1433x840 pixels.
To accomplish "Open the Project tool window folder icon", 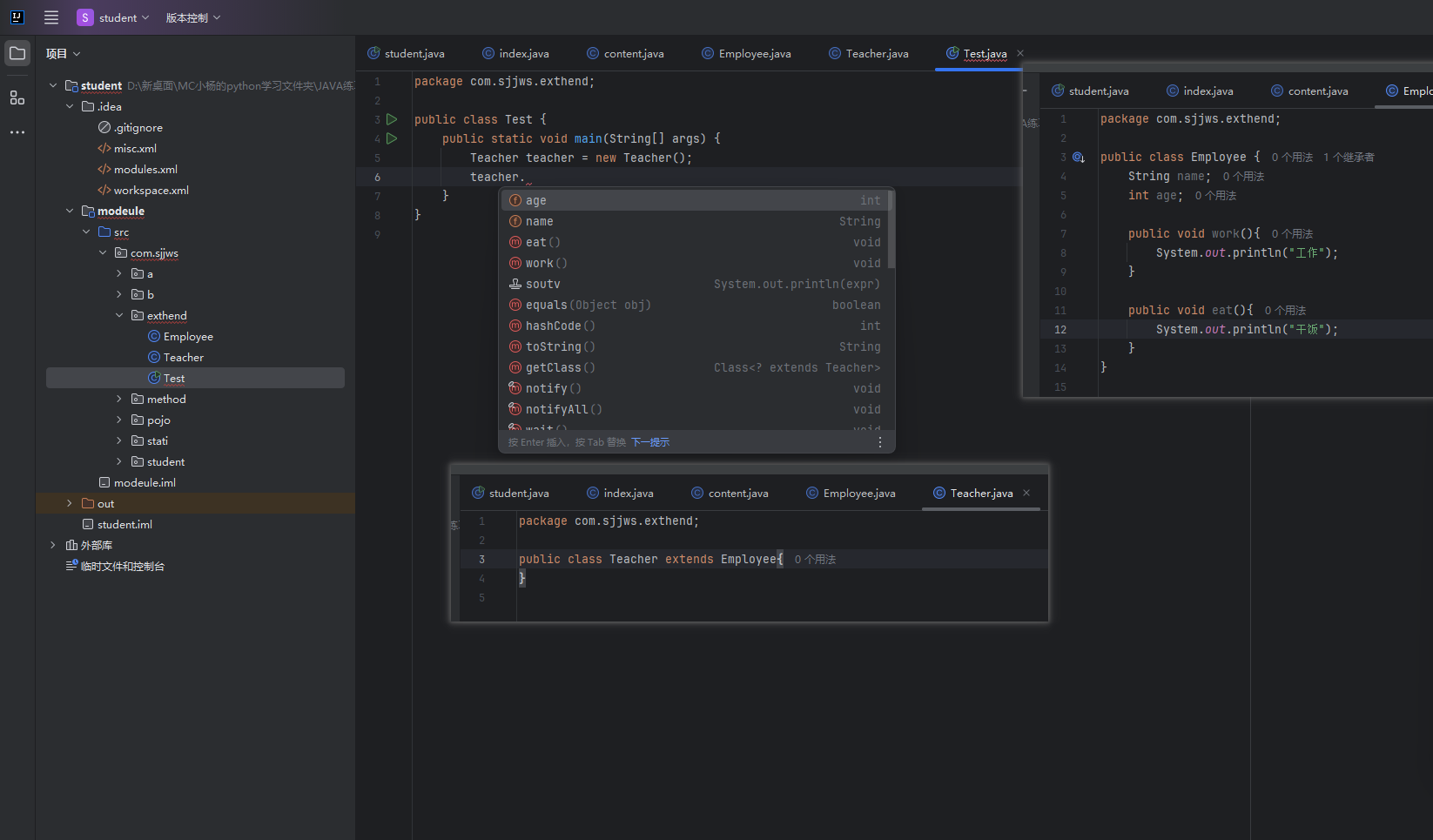I will point(17,54).
